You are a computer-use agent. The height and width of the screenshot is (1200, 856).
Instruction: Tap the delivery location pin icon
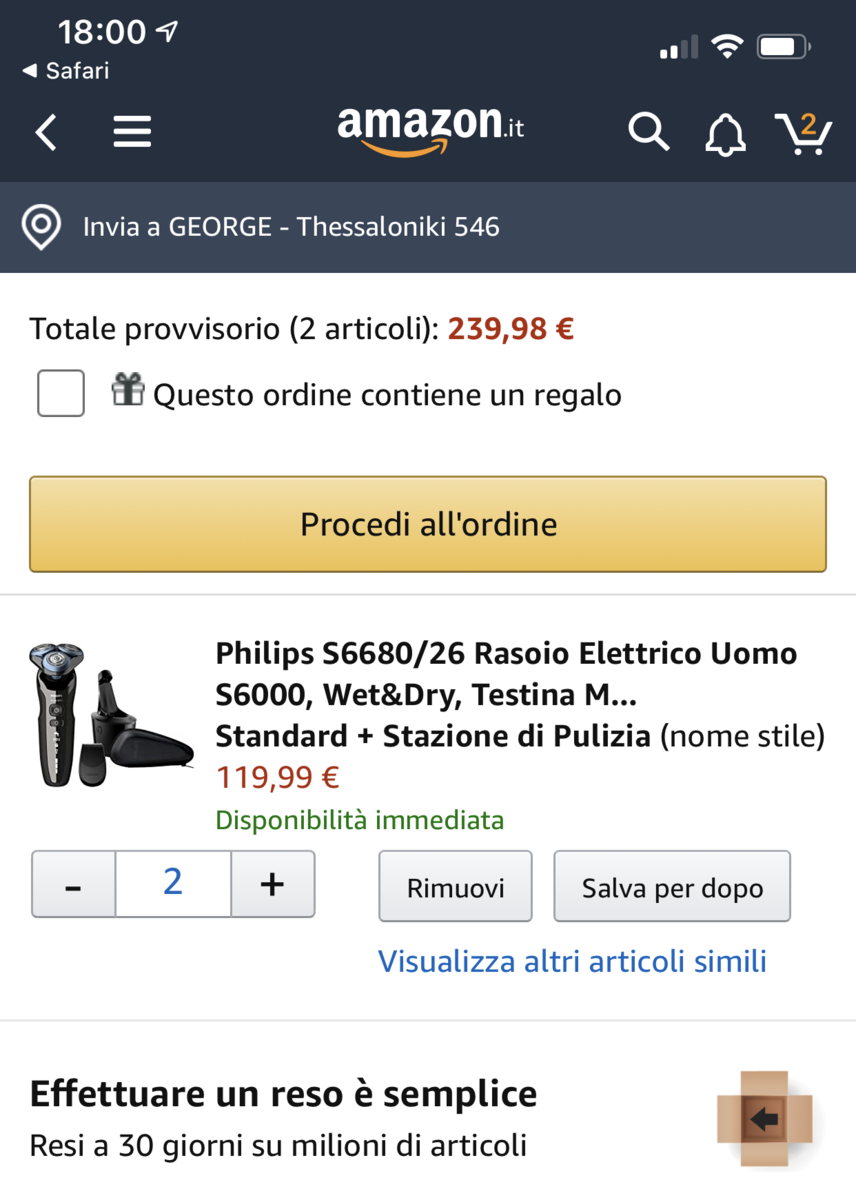[x=41, y=227]
